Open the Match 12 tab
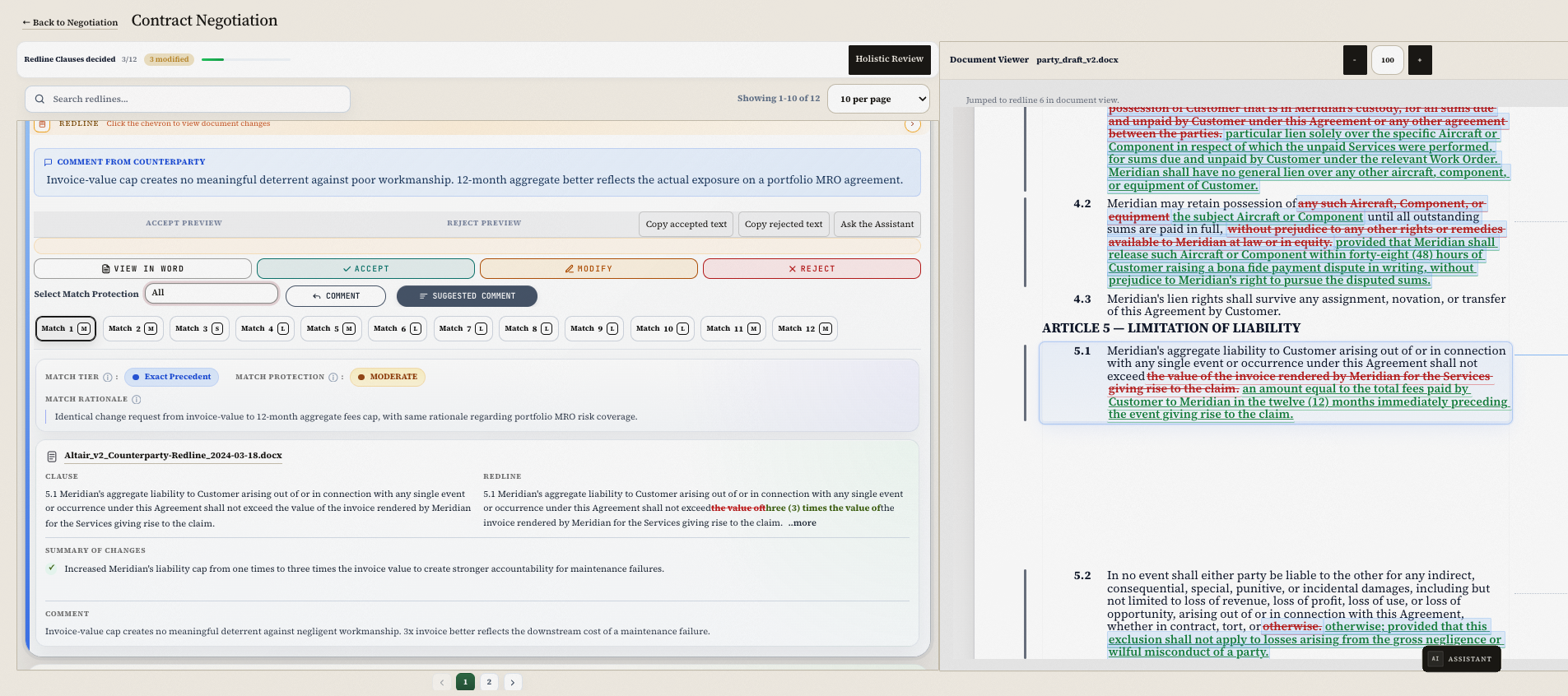Screen dimensions: 1568x696 [805, 329]
